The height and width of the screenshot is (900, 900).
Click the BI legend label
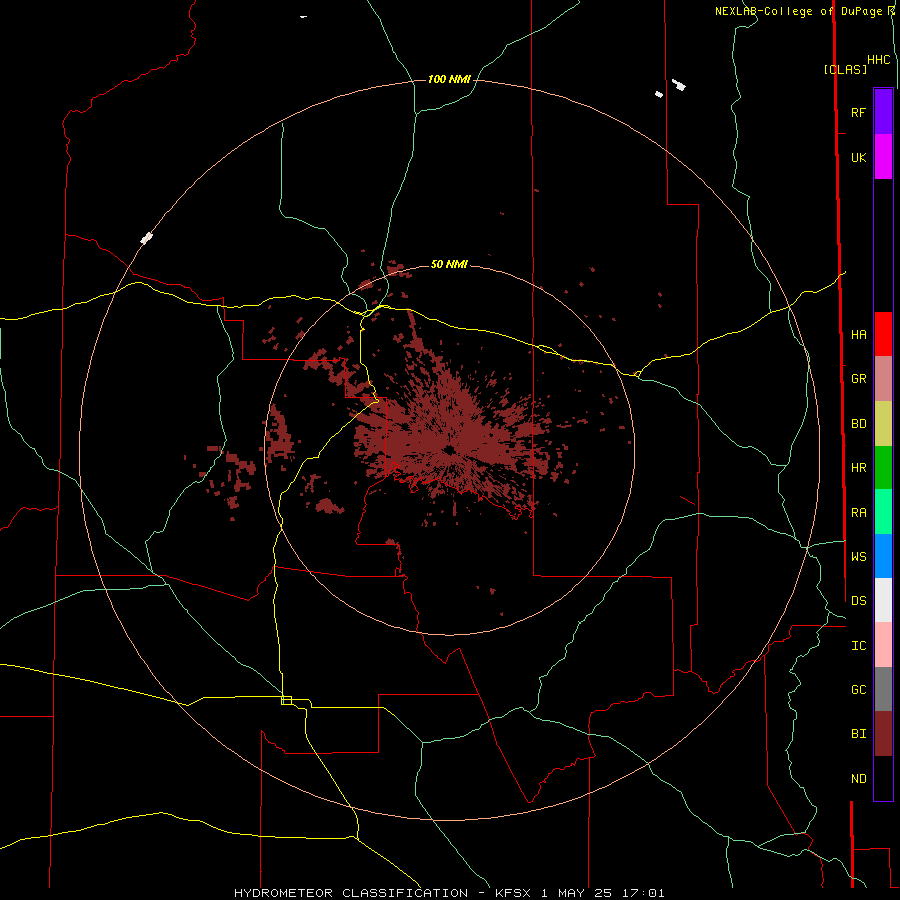click(x=858, y=734)
